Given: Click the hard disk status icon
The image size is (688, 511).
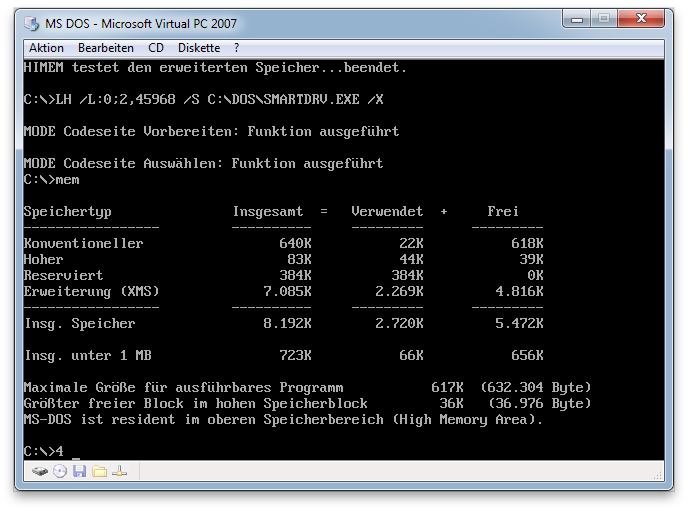Looking at the screenshot, I should [x=39, y=472].
